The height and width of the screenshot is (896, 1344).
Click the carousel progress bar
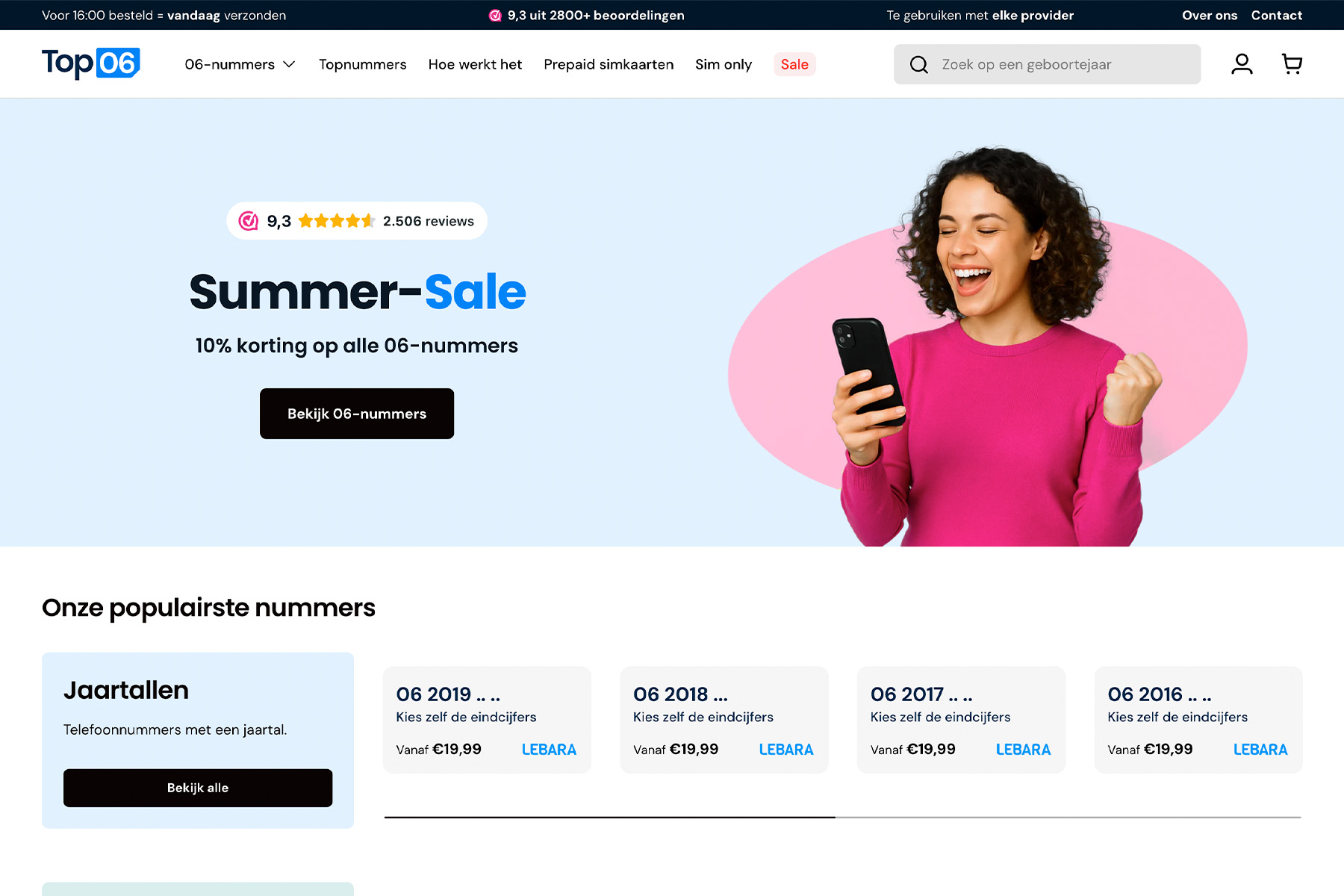click(x=843, y=818)
